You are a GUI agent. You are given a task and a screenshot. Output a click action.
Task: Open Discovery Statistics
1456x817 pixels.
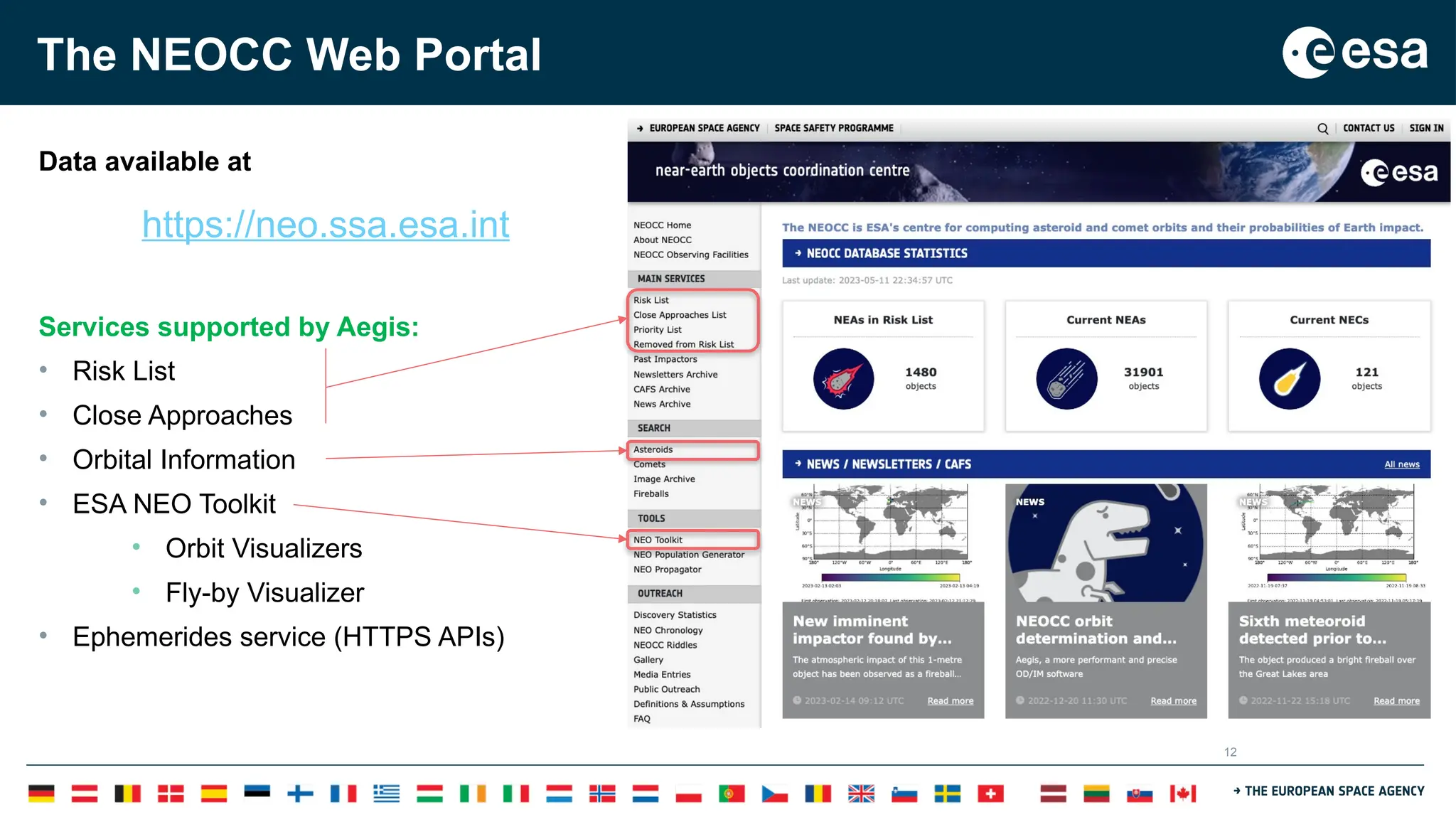tap(675, 616)
